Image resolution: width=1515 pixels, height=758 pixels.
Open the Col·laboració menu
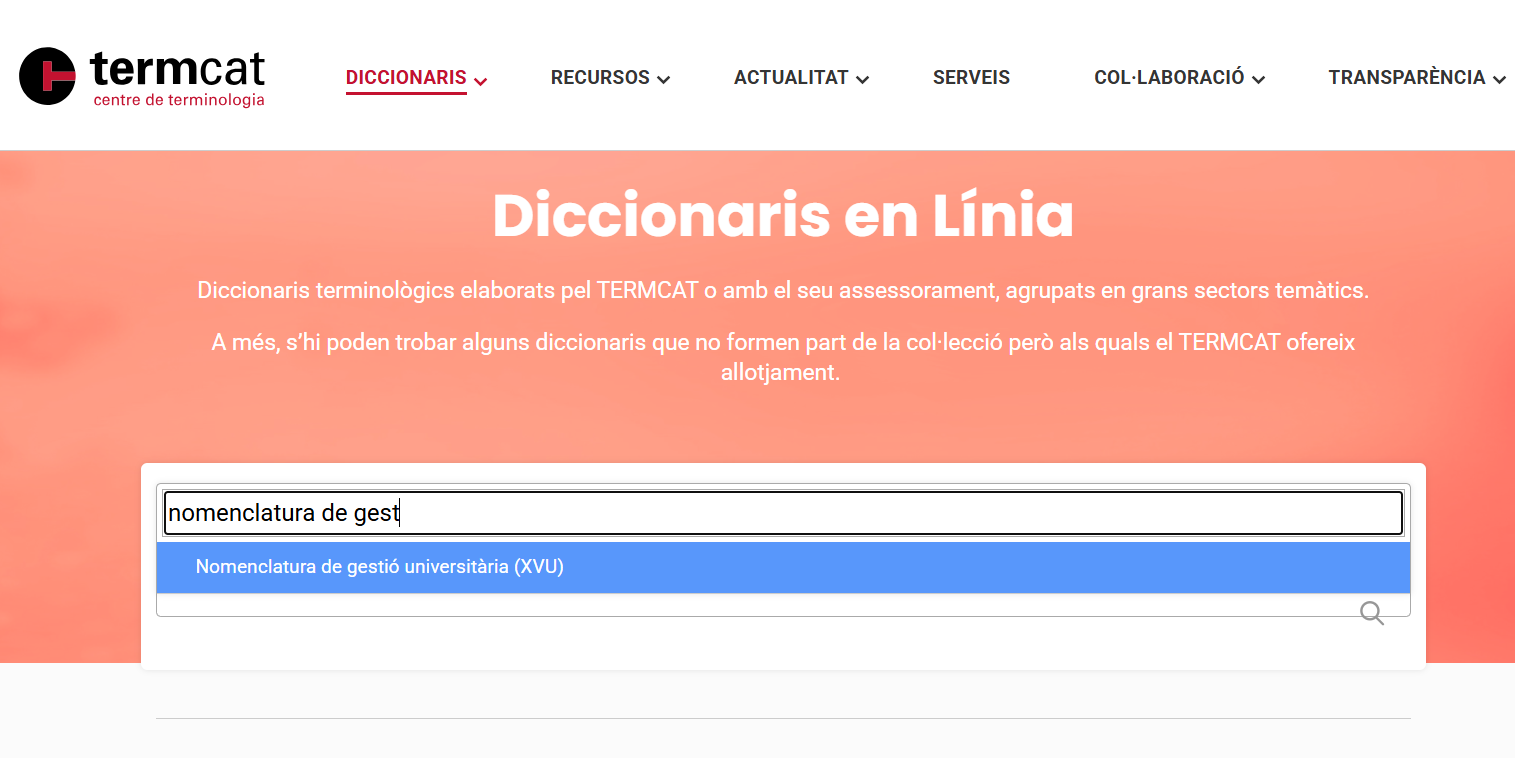click(1169, 78)
